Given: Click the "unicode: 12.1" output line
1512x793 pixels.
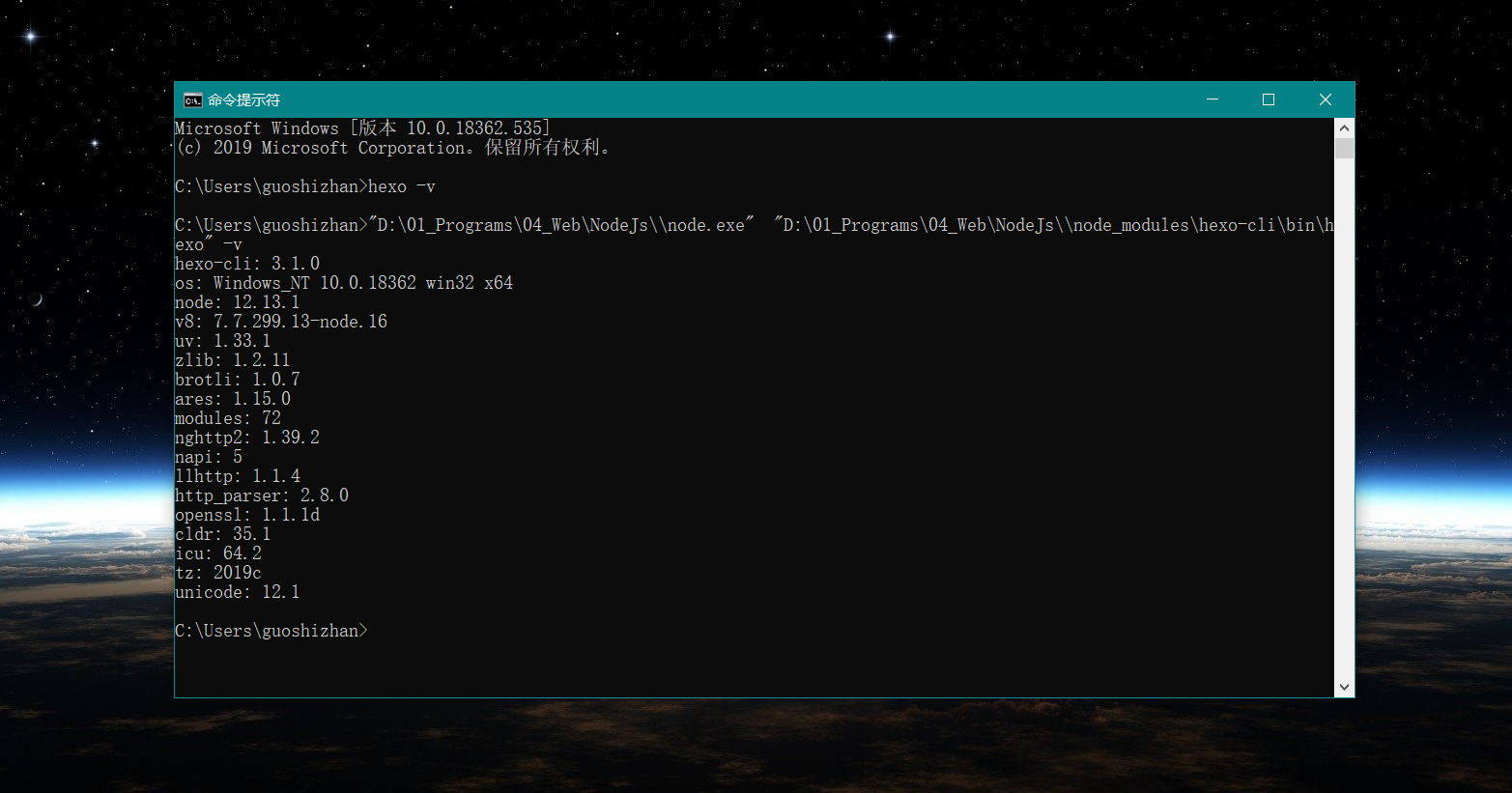Looking at the screenshot, I should tap(238, 592).
